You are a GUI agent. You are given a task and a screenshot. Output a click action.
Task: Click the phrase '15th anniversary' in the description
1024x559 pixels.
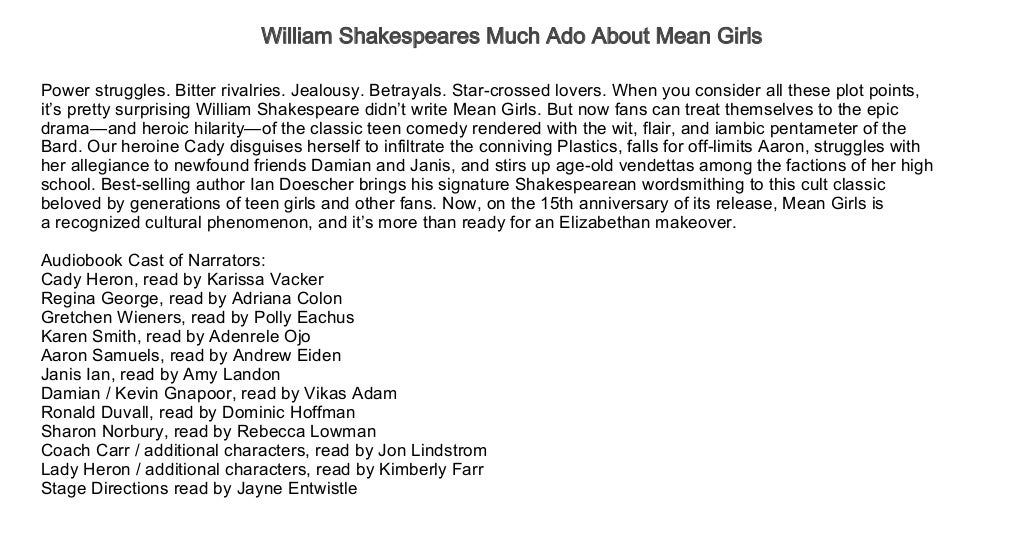579,205
